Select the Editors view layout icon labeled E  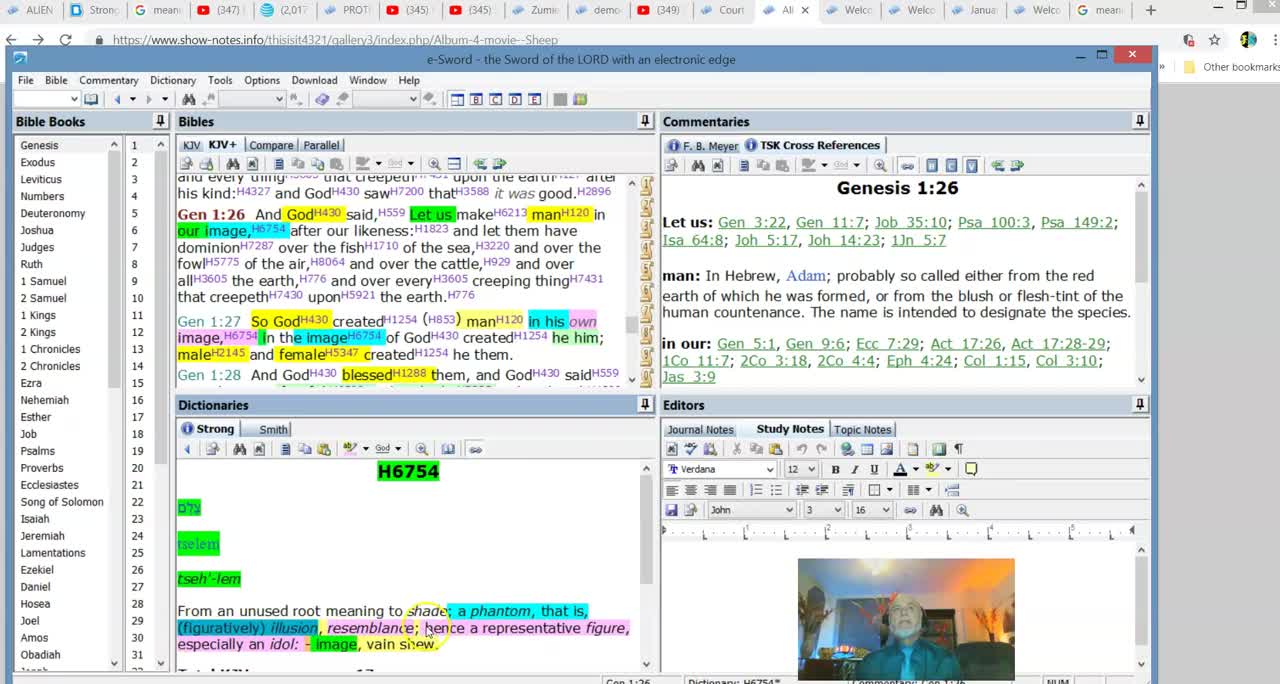click(x=535, y=99)
